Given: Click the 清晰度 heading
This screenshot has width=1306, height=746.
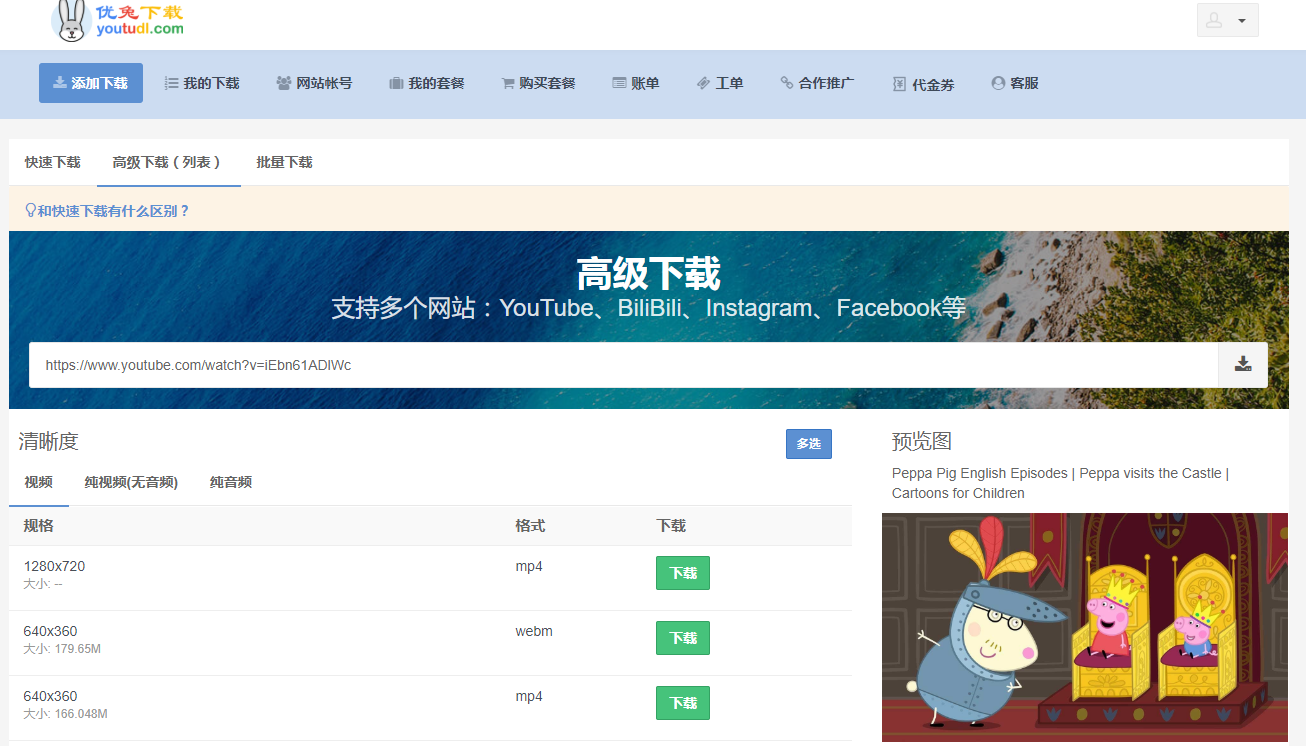Looking at the screenshot, I should [x=48, y=441].
